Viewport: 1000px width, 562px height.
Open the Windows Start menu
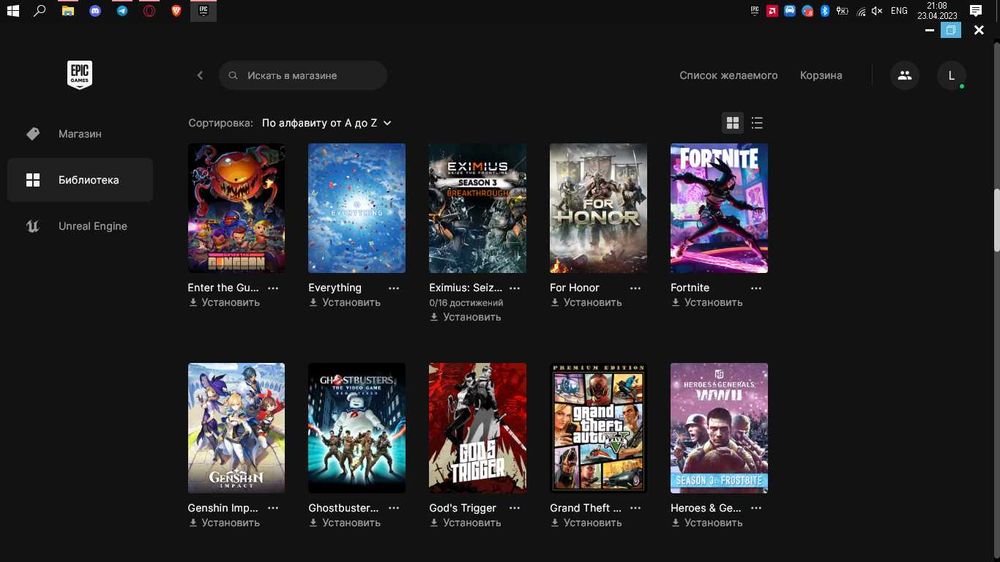(13, 10)
